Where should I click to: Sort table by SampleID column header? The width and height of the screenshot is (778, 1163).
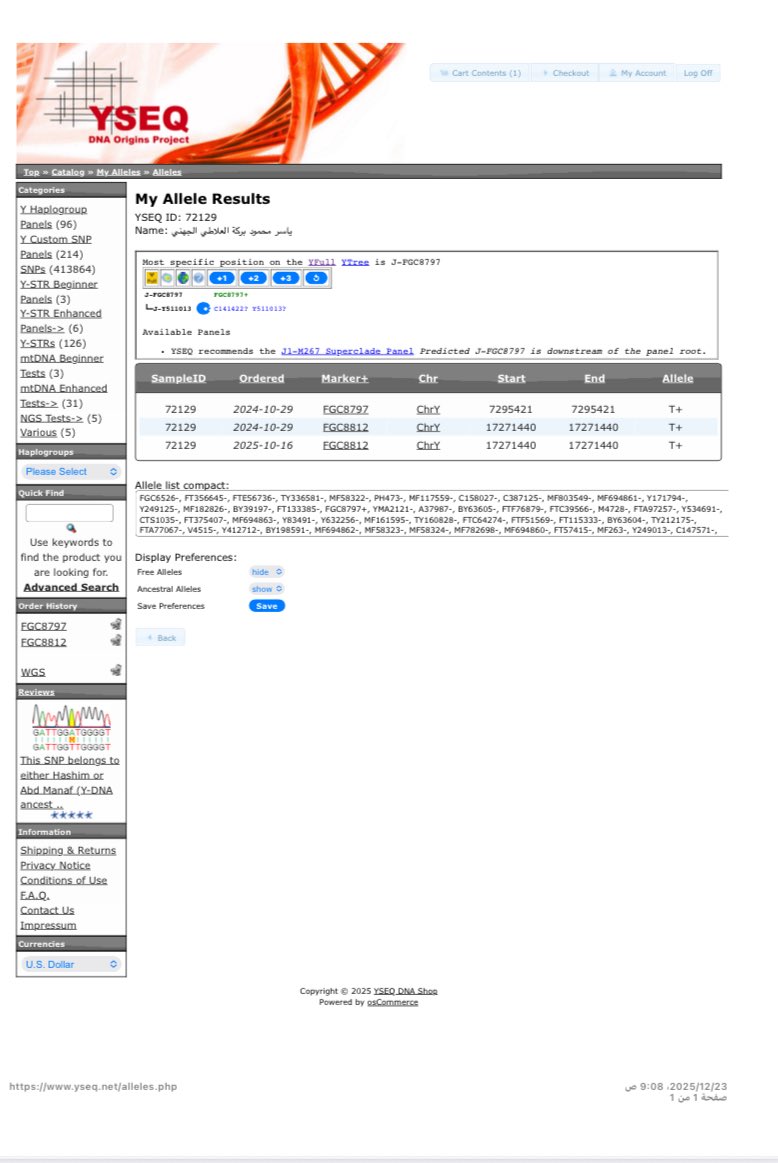[179, 378]
